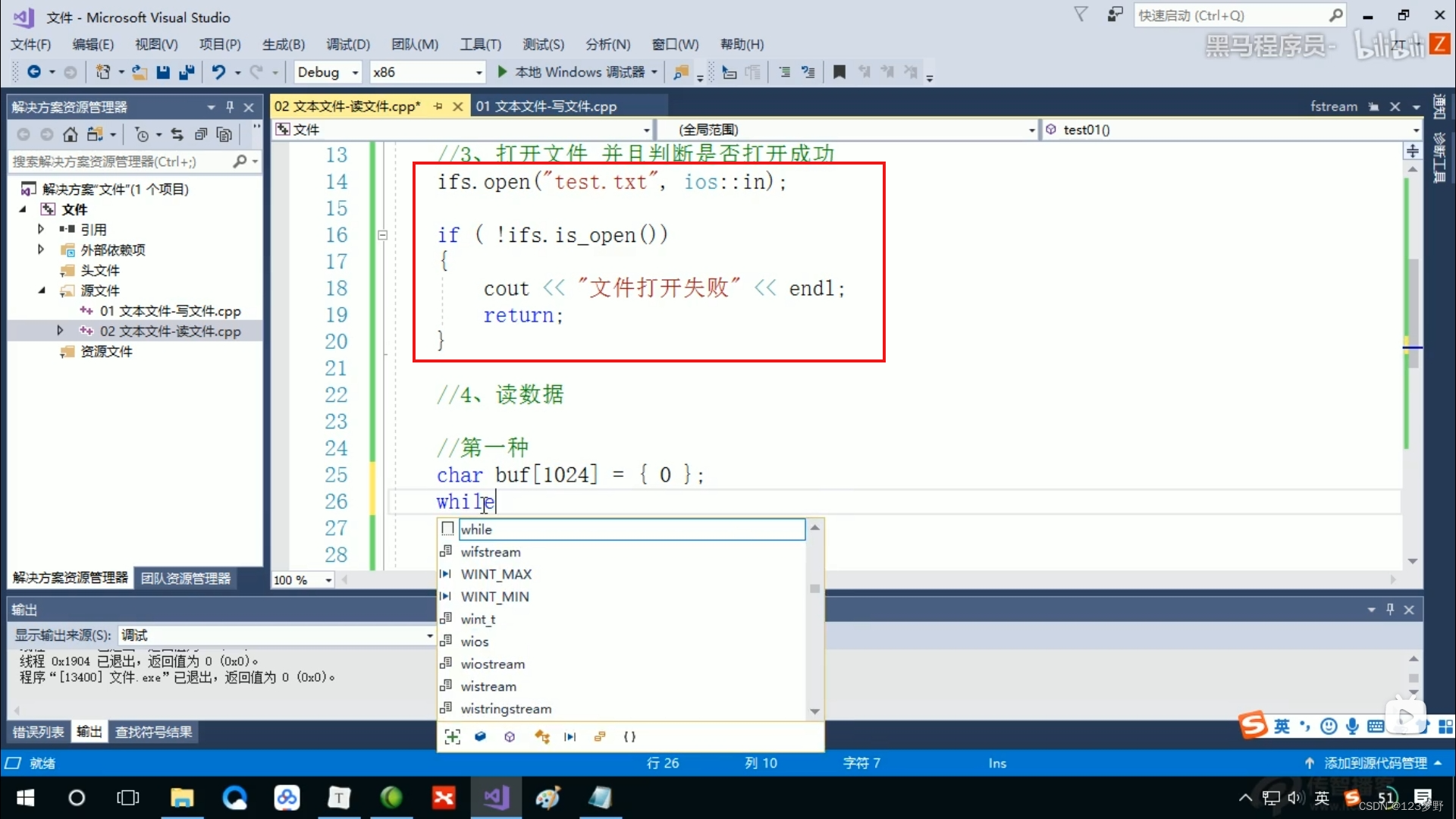Open the 文件(F) menu
This screenshot has width=1456, height=819.
click(x=30, y=45)
